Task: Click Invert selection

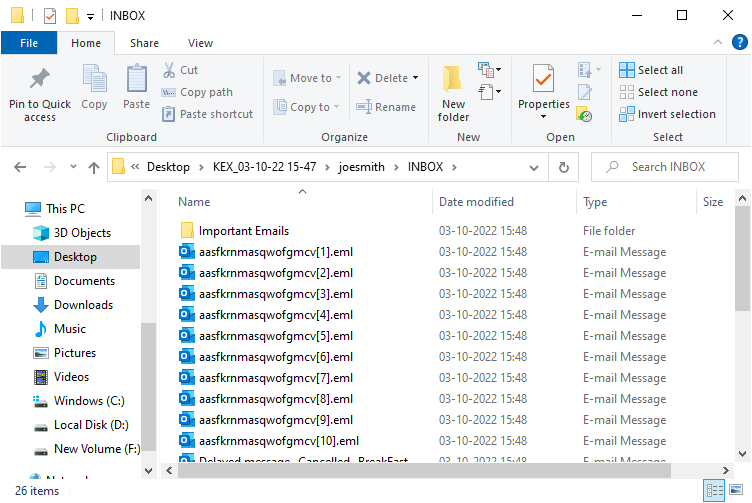Action: click(667, 114)
